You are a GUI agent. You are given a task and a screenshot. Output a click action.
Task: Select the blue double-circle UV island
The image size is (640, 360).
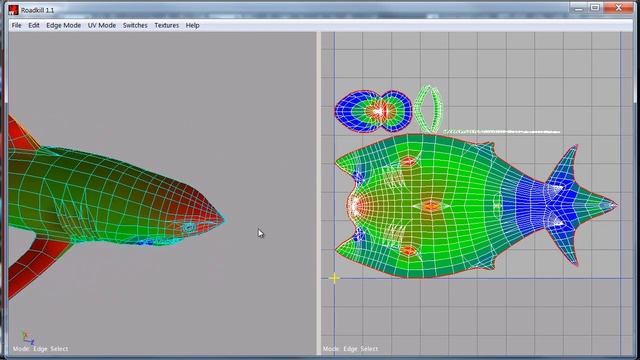click(x=373, y=111)
